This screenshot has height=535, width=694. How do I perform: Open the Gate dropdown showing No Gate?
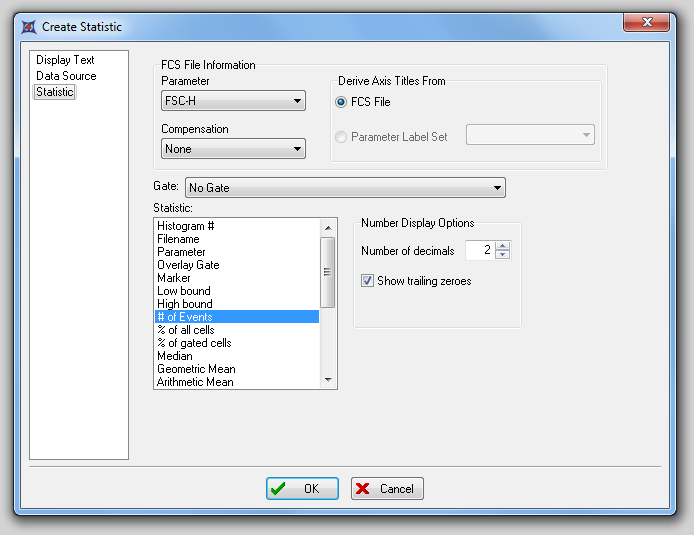[x=345, y=188]
